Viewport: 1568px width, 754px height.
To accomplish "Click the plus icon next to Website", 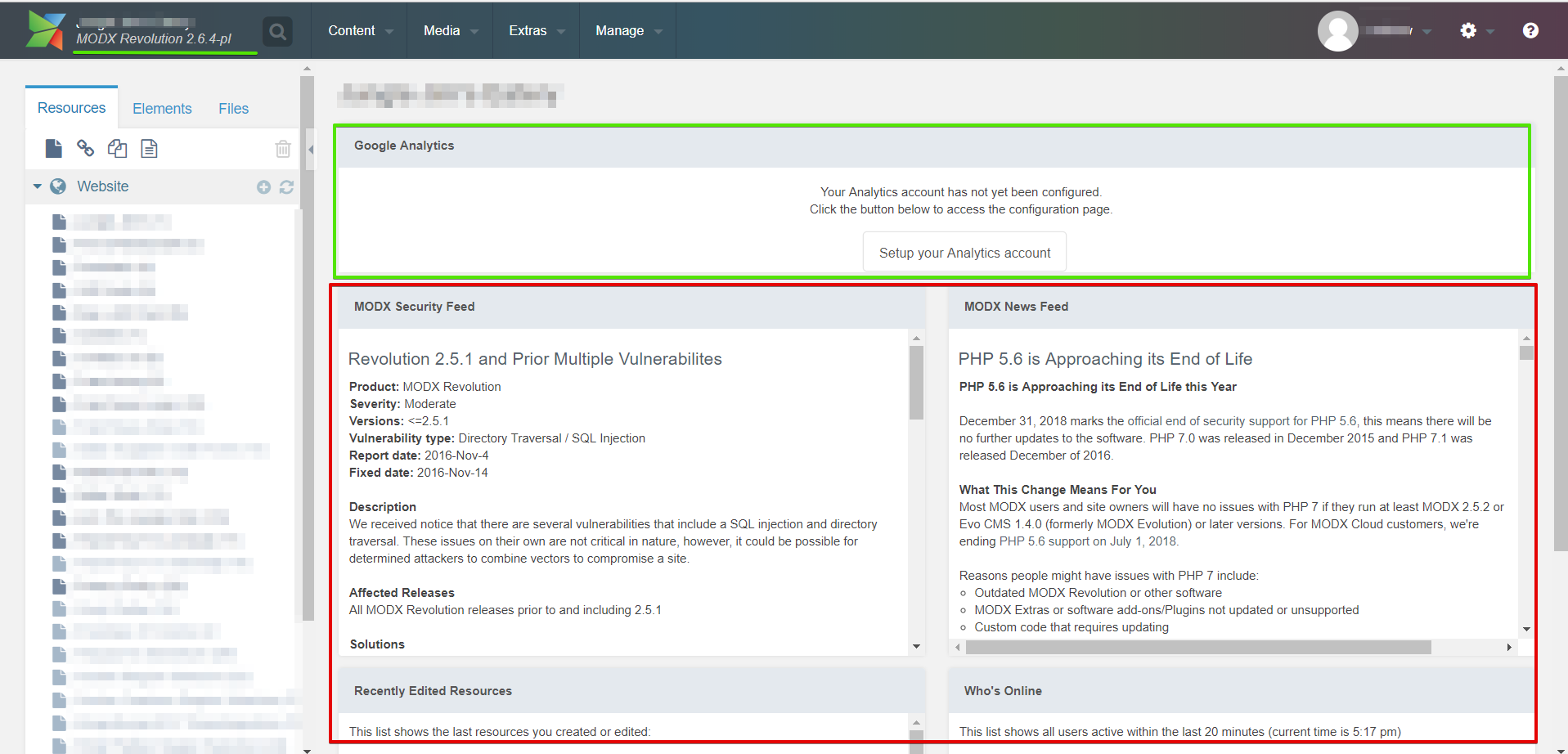I will [263, 187].
